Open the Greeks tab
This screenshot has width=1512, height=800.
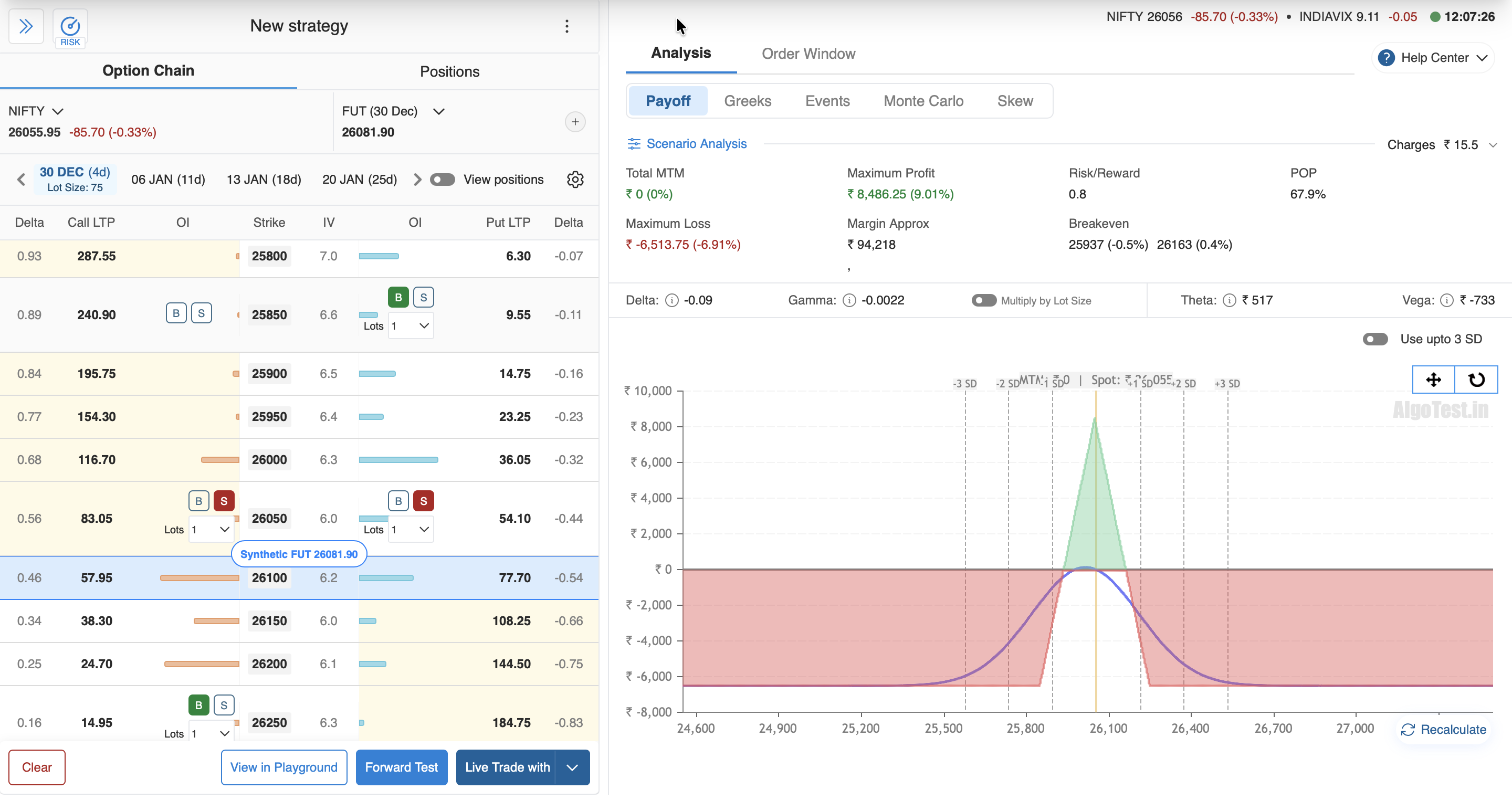[747, 101]
